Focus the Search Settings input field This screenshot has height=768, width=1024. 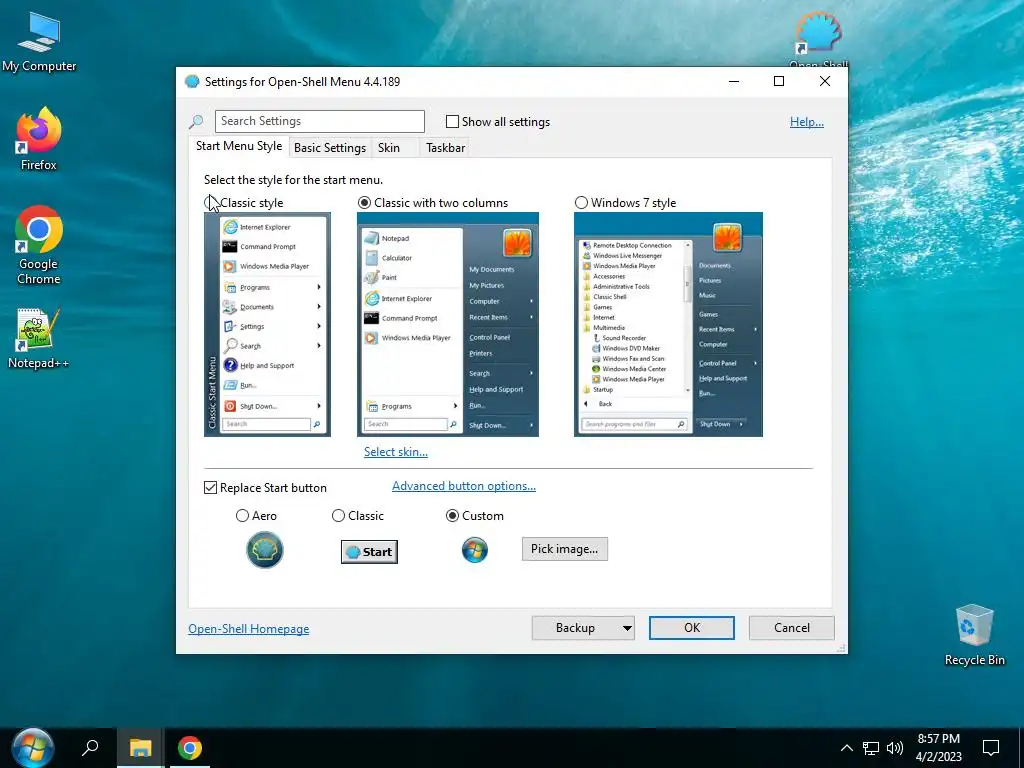pos(319,121)
